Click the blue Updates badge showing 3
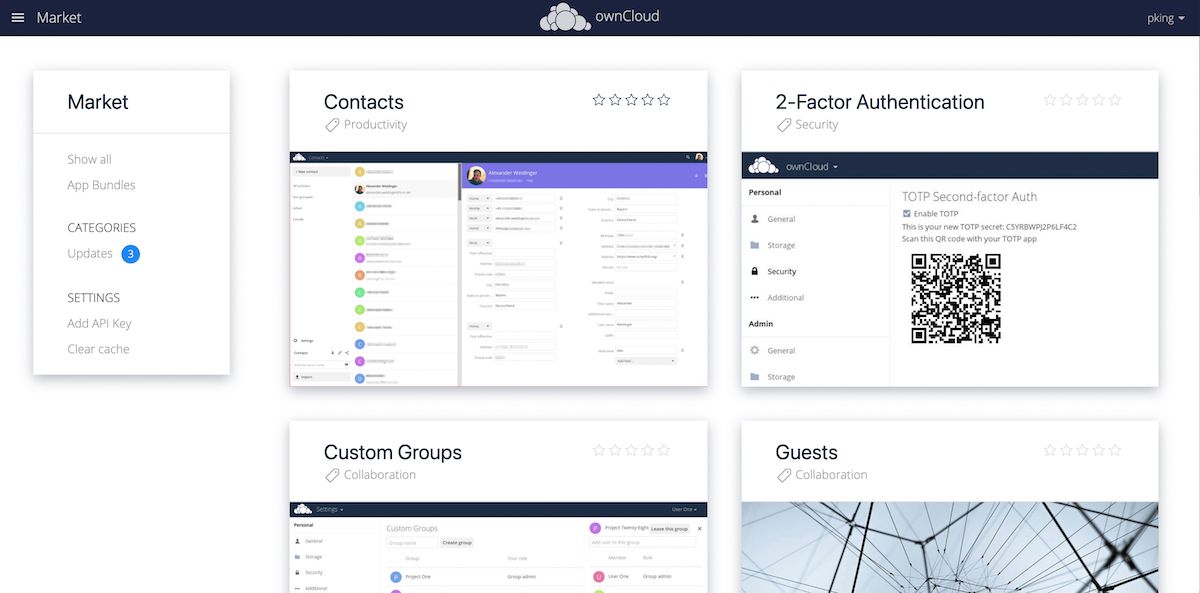This screenshot has height=593, width=1200. [130, 253]
